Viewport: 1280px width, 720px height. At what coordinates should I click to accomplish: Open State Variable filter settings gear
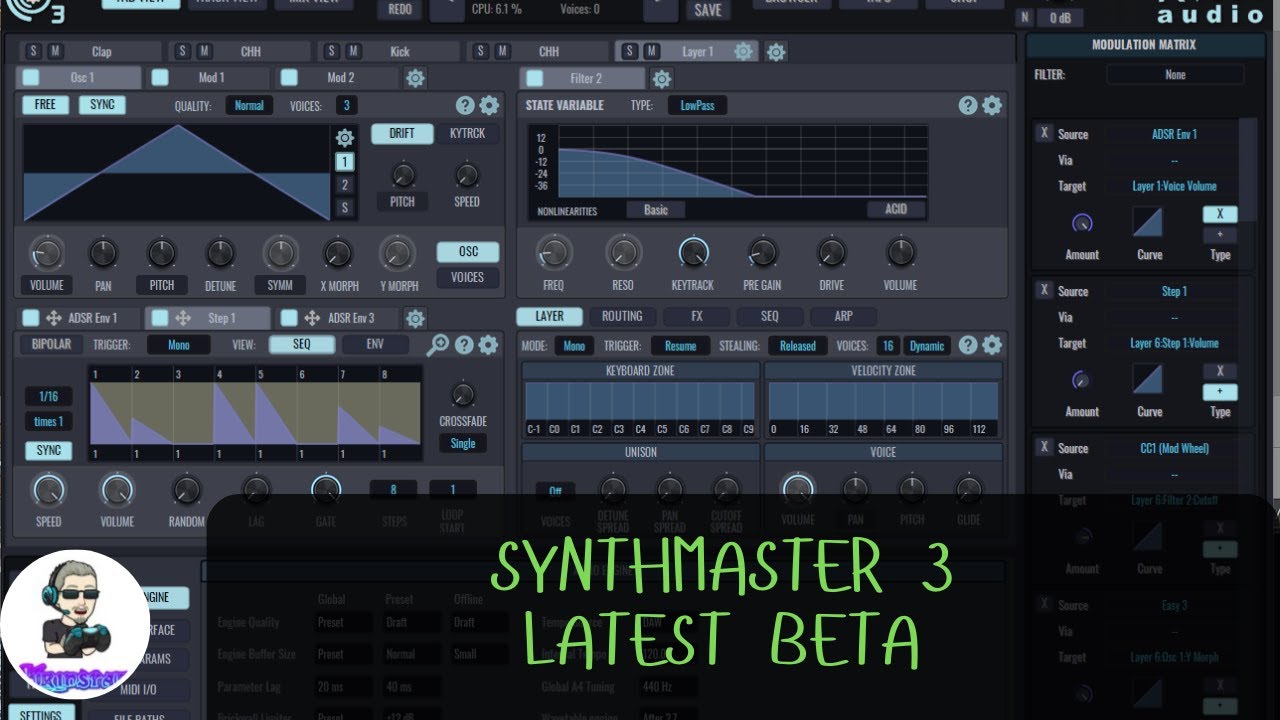992,106
